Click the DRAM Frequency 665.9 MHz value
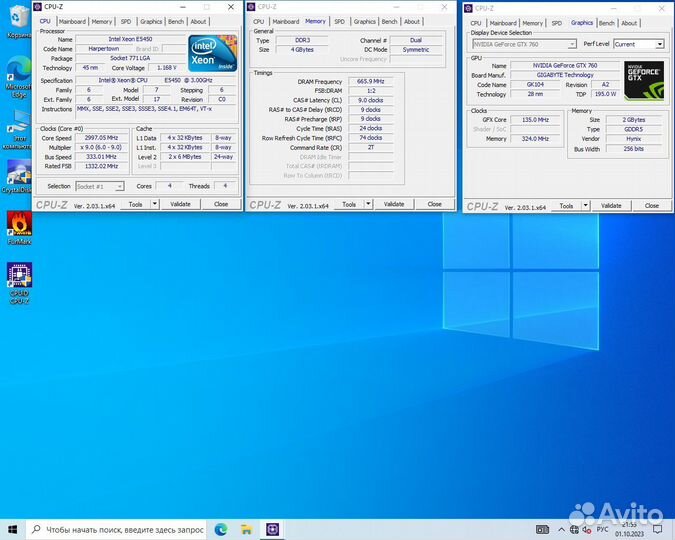 pyautogui.click(x=371, y=81)
